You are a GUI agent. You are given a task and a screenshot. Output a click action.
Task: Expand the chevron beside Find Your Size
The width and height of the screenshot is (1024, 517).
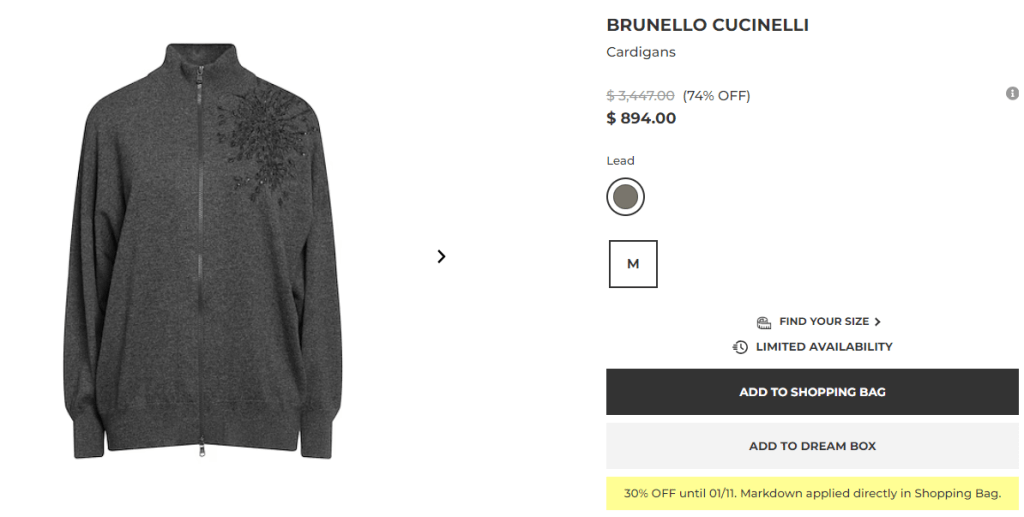point(878,322)
